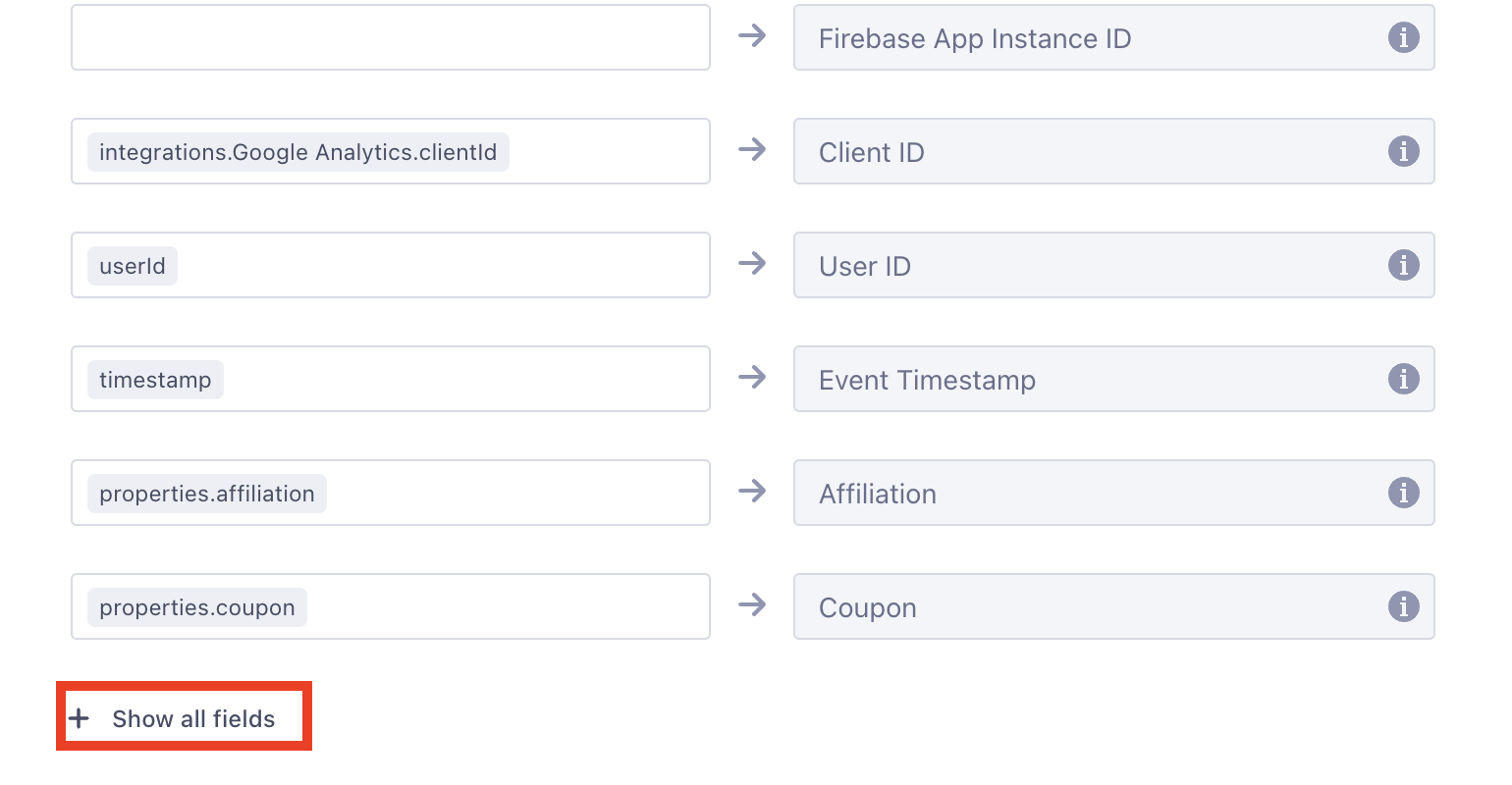Click info icon for Firebase App Instance ID
Viewport: 1512px width, 785px height.
point(1403,37)
